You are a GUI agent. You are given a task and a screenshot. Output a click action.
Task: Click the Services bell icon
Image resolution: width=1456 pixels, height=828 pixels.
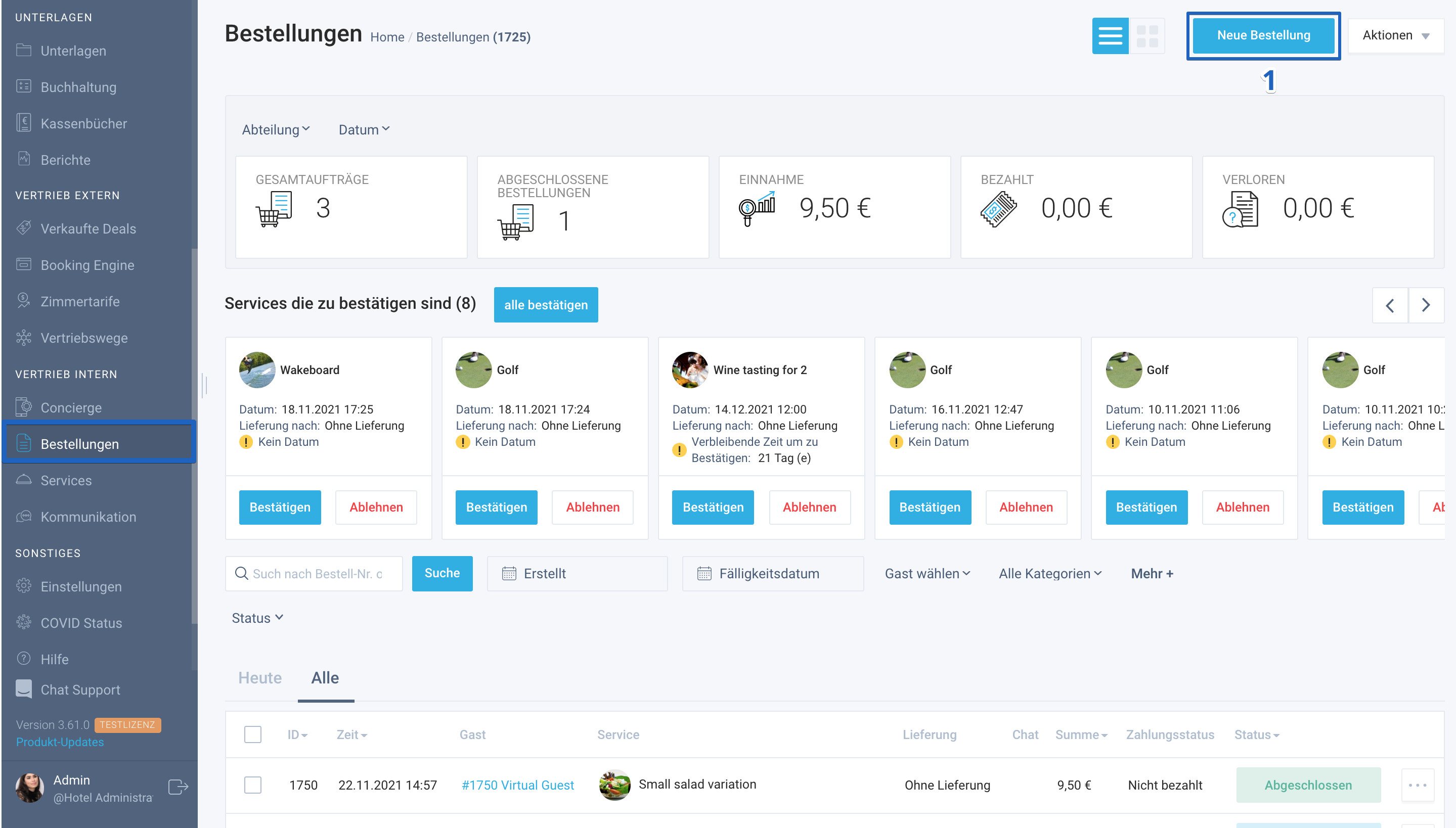(x=23, y=480)
